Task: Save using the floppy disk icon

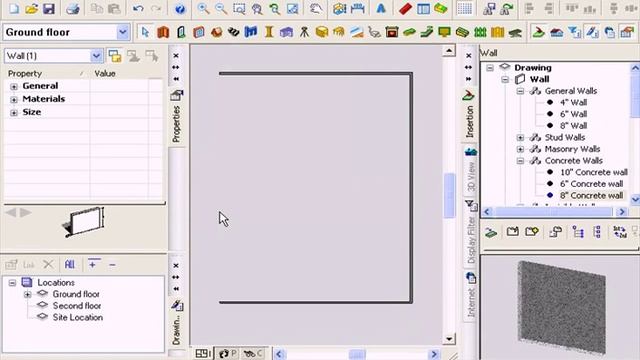Action: [x=49, y=9]
